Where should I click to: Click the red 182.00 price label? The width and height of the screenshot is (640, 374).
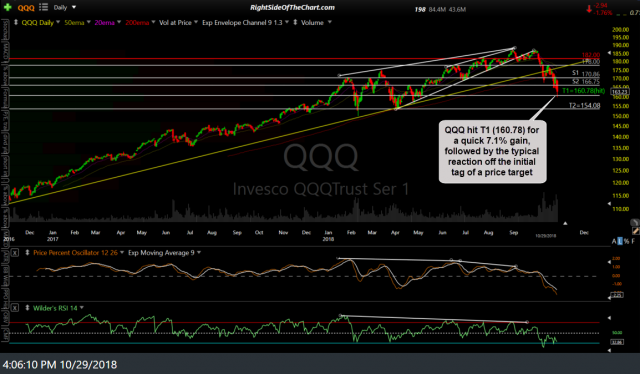(591, 55)
